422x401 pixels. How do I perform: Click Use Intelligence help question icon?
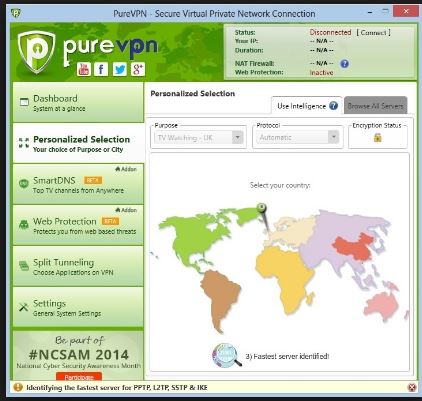(333, 106)
